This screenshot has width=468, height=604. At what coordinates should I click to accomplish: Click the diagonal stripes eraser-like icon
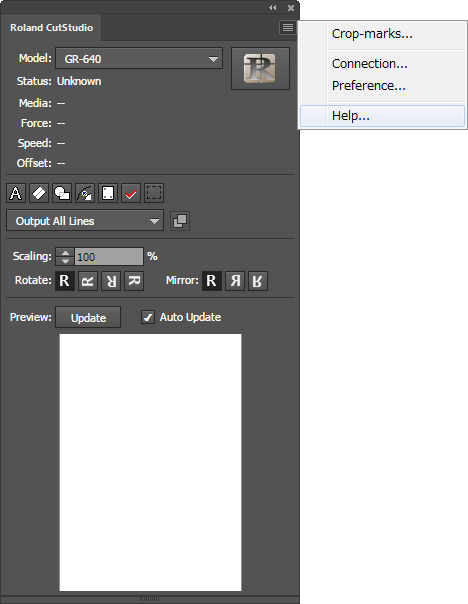(x=39, y=193)
